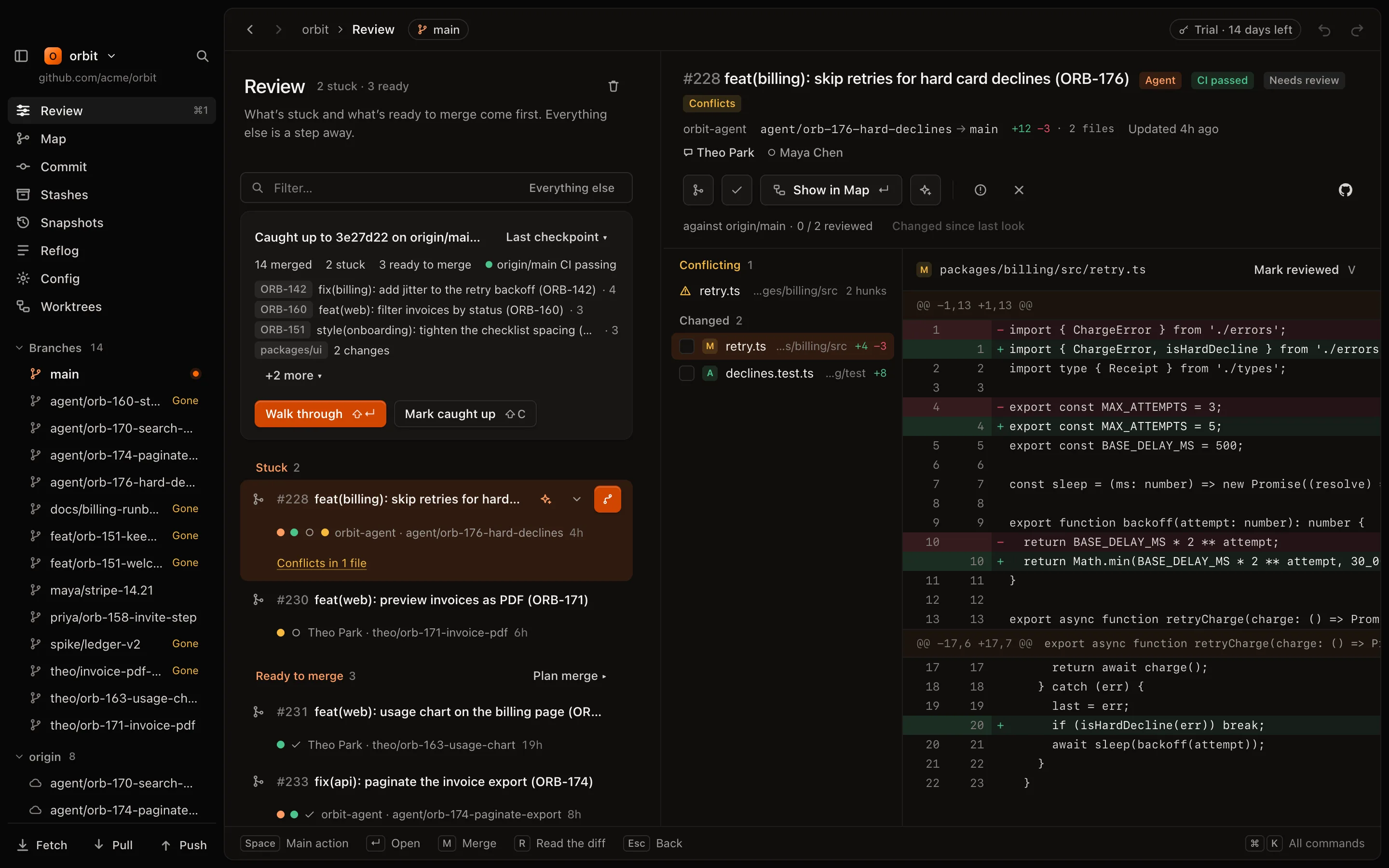Click the orange resolve conflicts icon on #228
Image resolution: width=1389 pixels, height=868 pixels.
tap(607, 499)
